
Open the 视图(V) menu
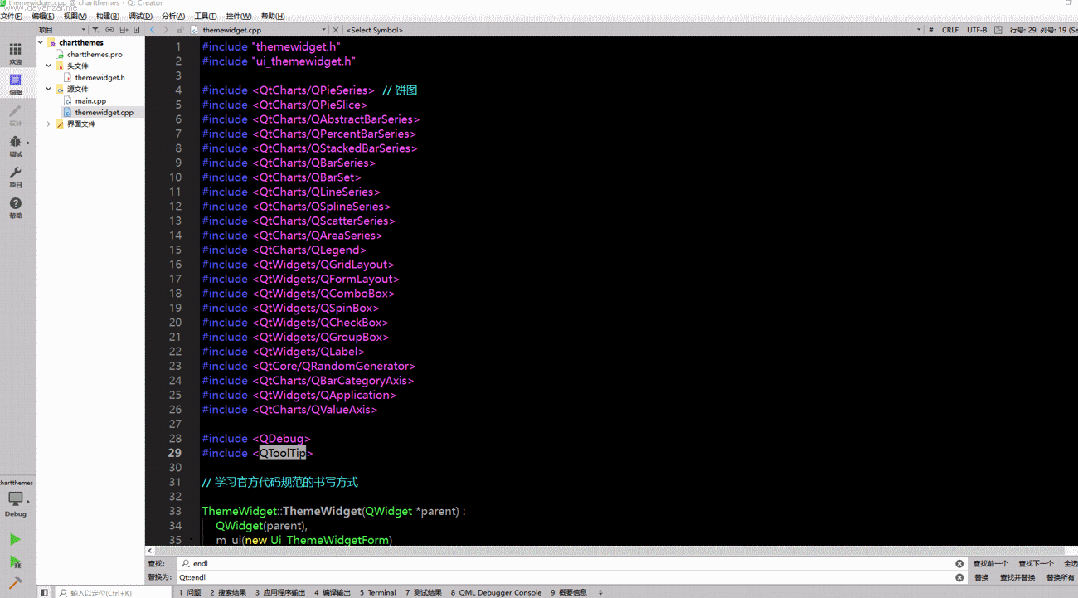pyautogui.click(x=75, y=16)
